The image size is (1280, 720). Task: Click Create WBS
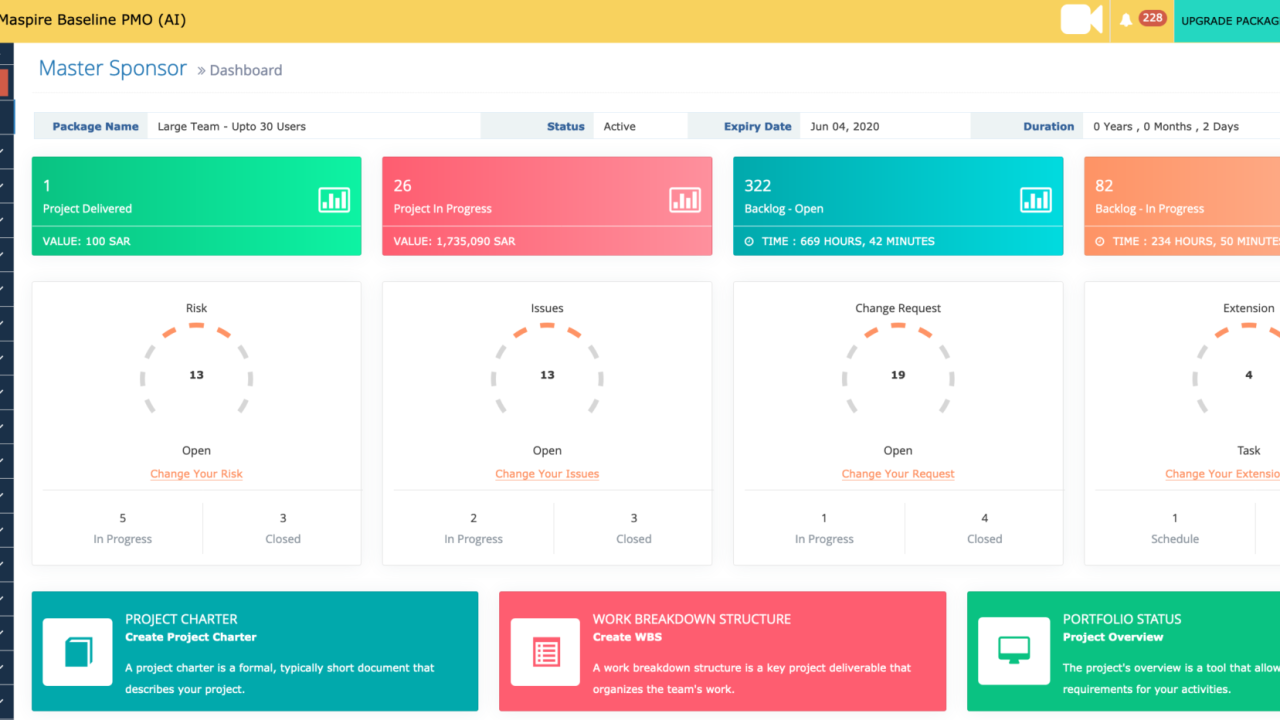pos(627,637)
